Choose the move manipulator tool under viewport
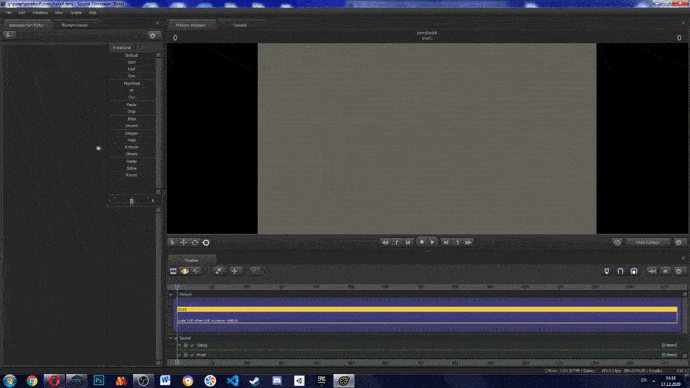This screenshot has height=388, width=690. click(184, 242)
